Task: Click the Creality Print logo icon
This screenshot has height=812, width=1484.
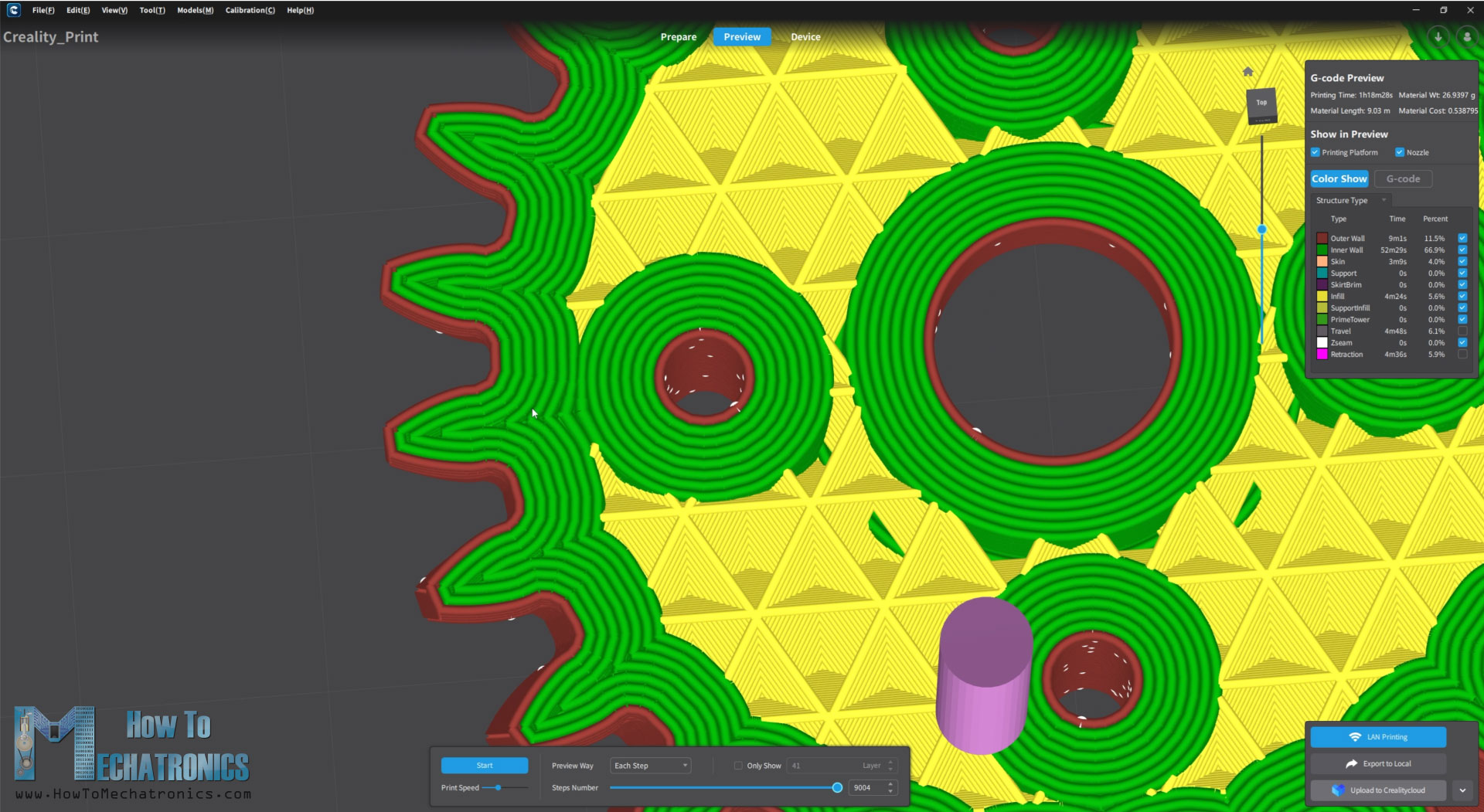Action: 13,10
